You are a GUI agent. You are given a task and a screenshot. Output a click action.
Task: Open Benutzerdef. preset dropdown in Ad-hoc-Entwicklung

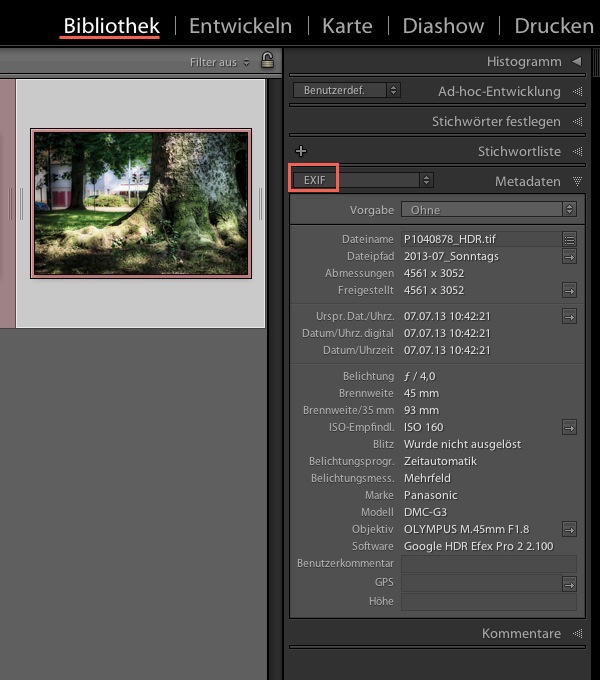pos(346,90)
